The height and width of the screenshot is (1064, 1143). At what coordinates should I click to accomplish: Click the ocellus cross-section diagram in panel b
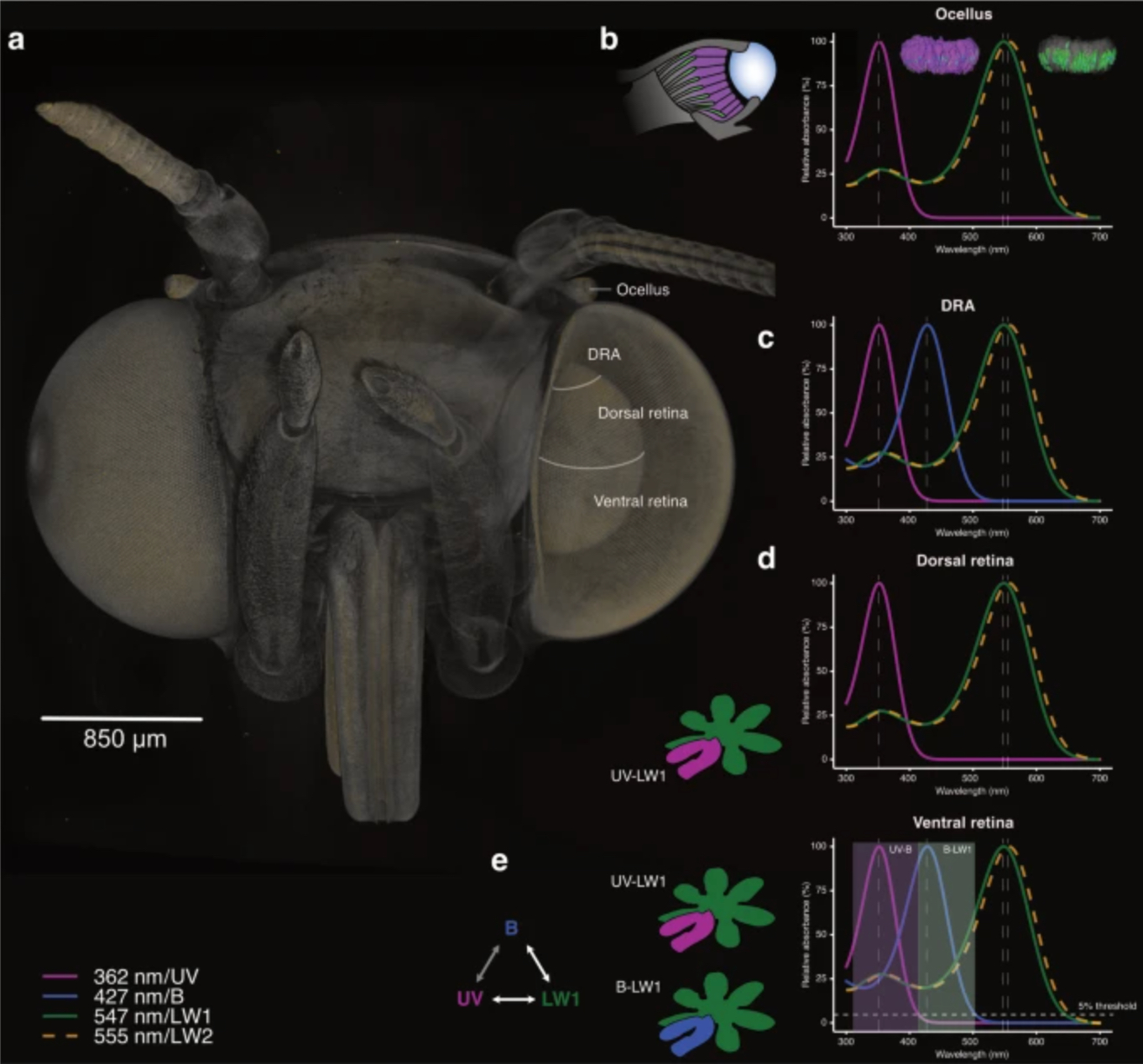(697, 89)
